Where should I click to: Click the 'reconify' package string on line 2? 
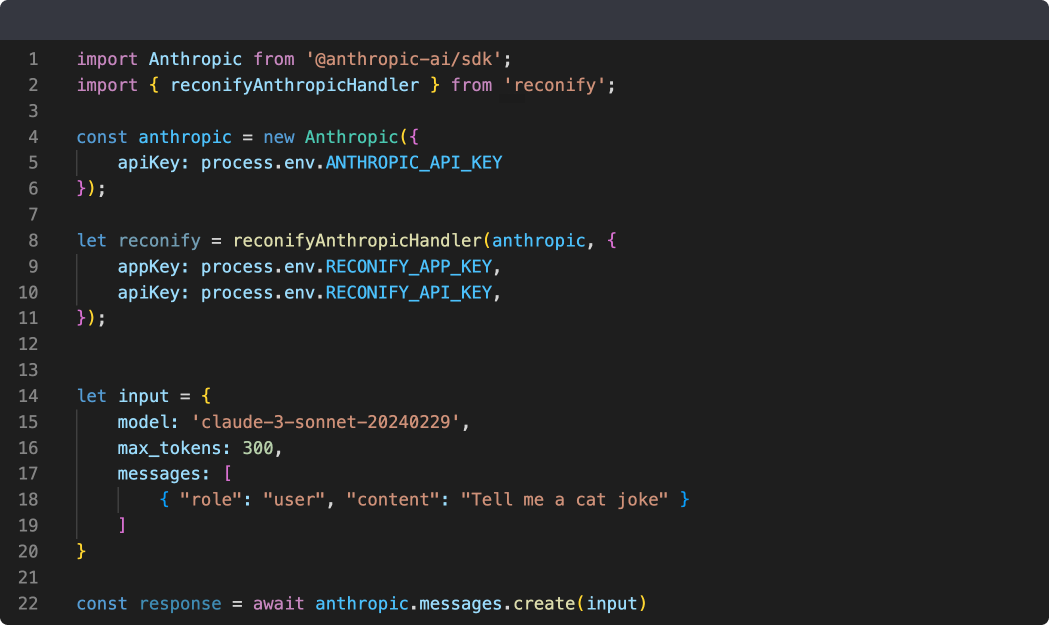tap(557, 85)
